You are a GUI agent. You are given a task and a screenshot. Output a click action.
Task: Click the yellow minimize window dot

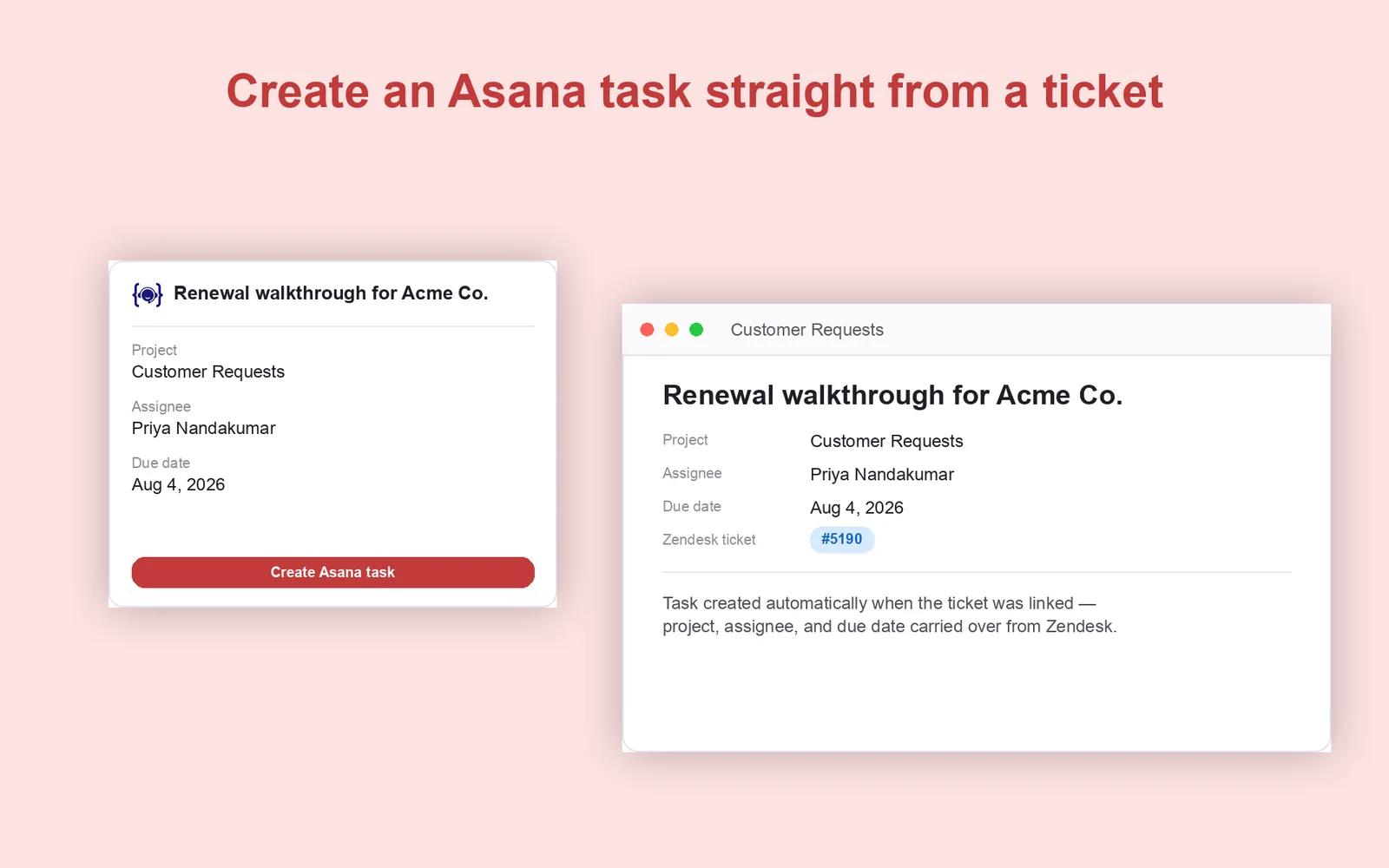pos(671,330)
